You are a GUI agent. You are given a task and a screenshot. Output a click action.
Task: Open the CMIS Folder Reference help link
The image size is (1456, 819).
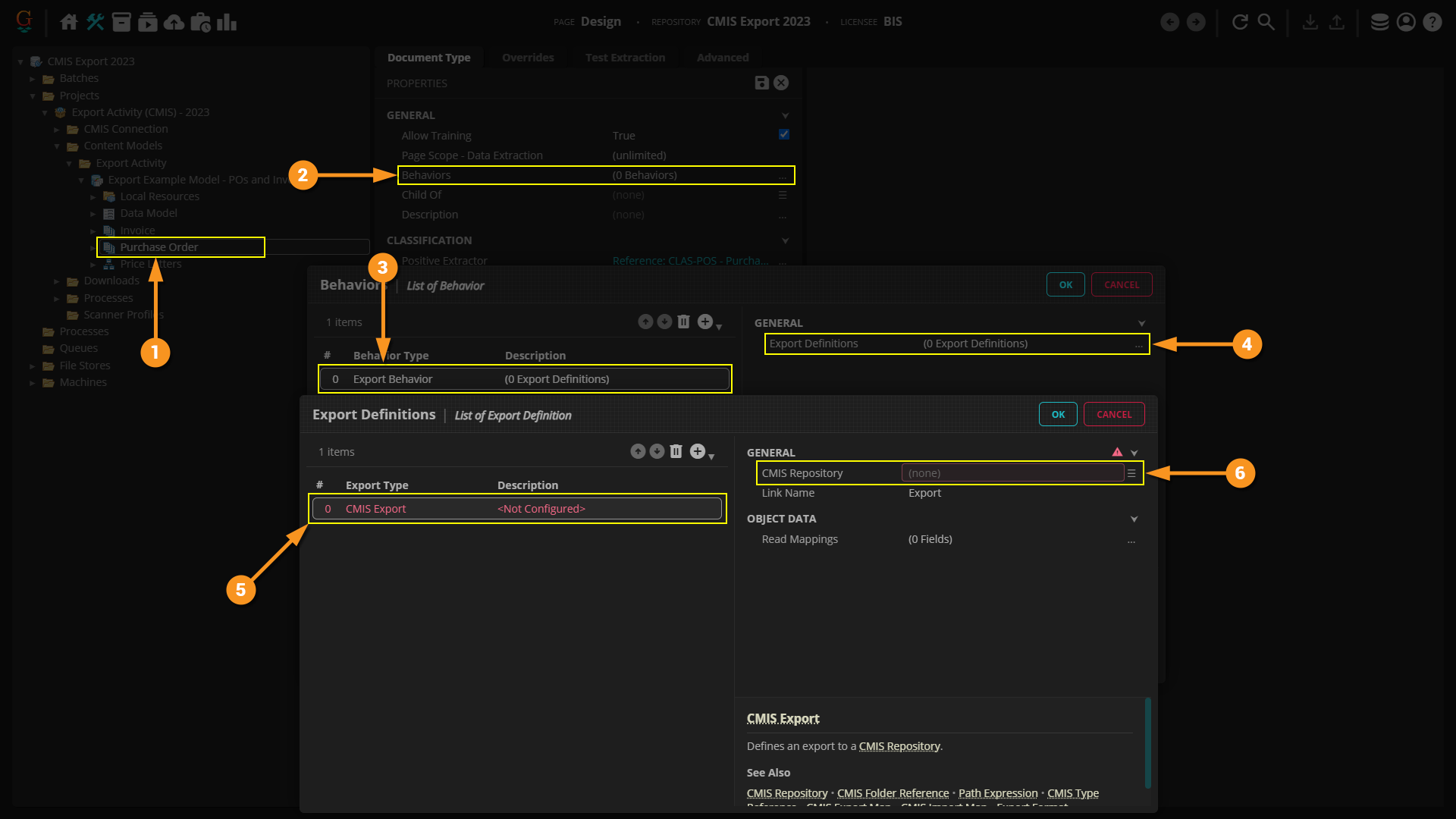click(893, 792)
